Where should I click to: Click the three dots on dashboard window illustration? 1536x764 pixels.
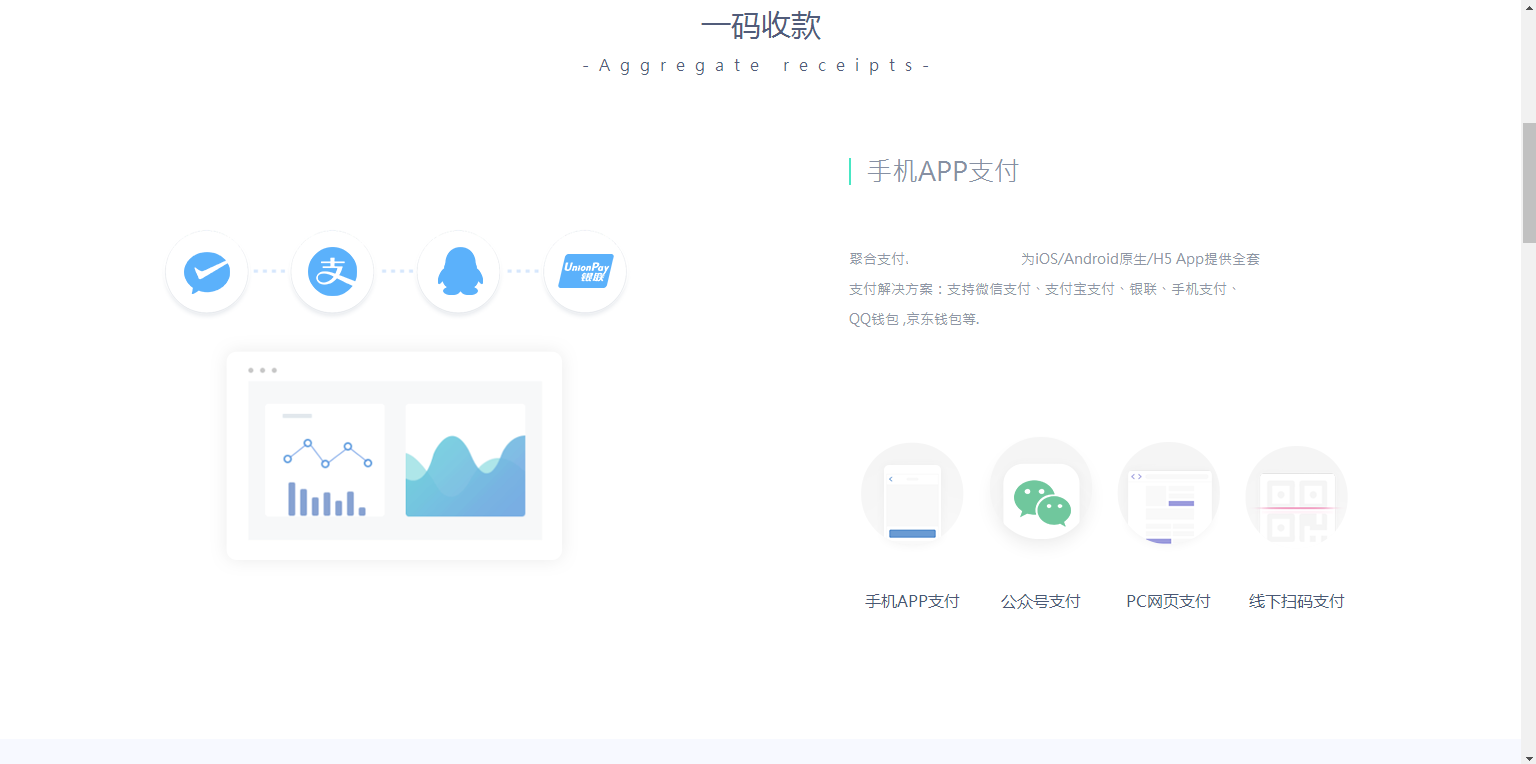click(x=262, y=370)
